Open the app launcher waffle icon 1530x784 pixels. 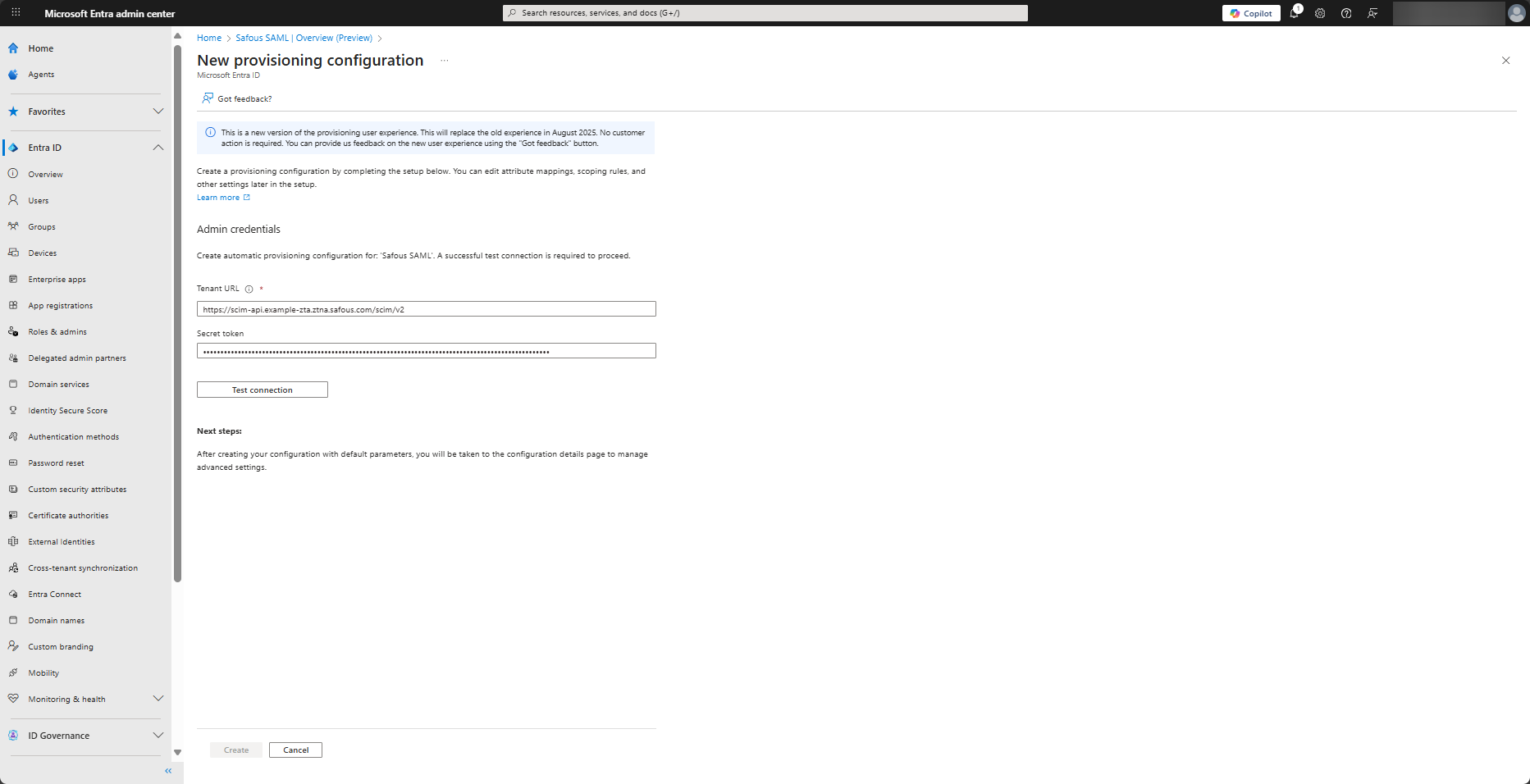click(x=16, y=13)
